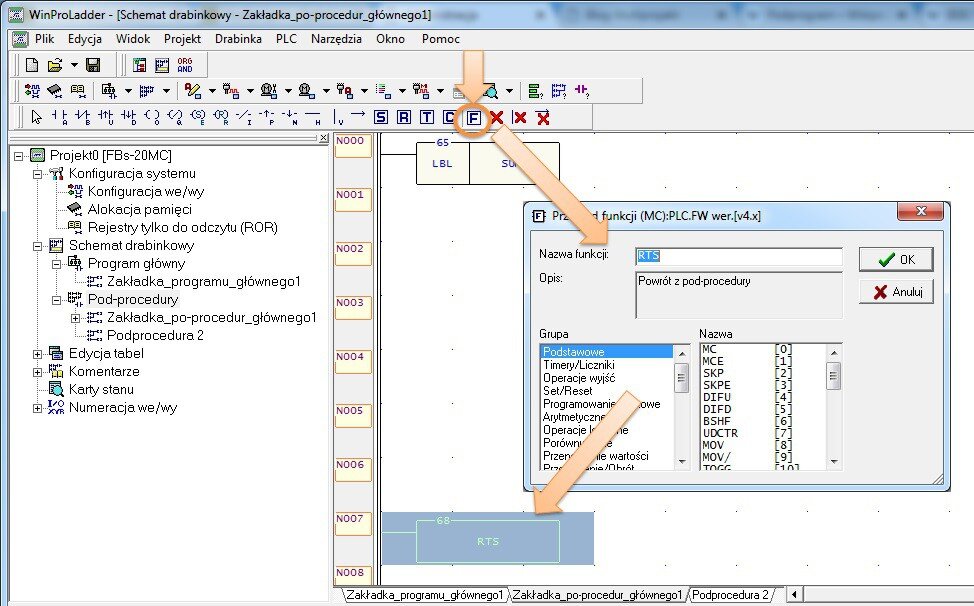Screen dimensions: 974x606
Task: Open the Narzędzia menu
Action: coord(336,38)
